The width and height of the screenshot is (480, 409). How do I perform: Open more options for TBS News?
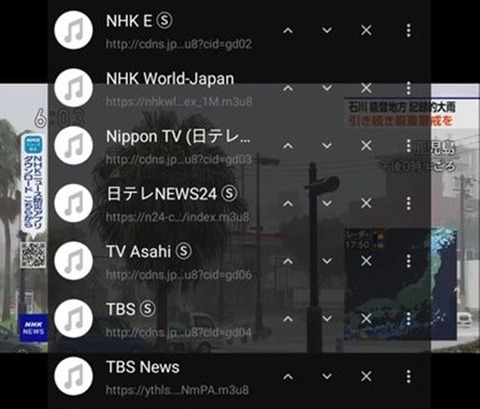408,377
